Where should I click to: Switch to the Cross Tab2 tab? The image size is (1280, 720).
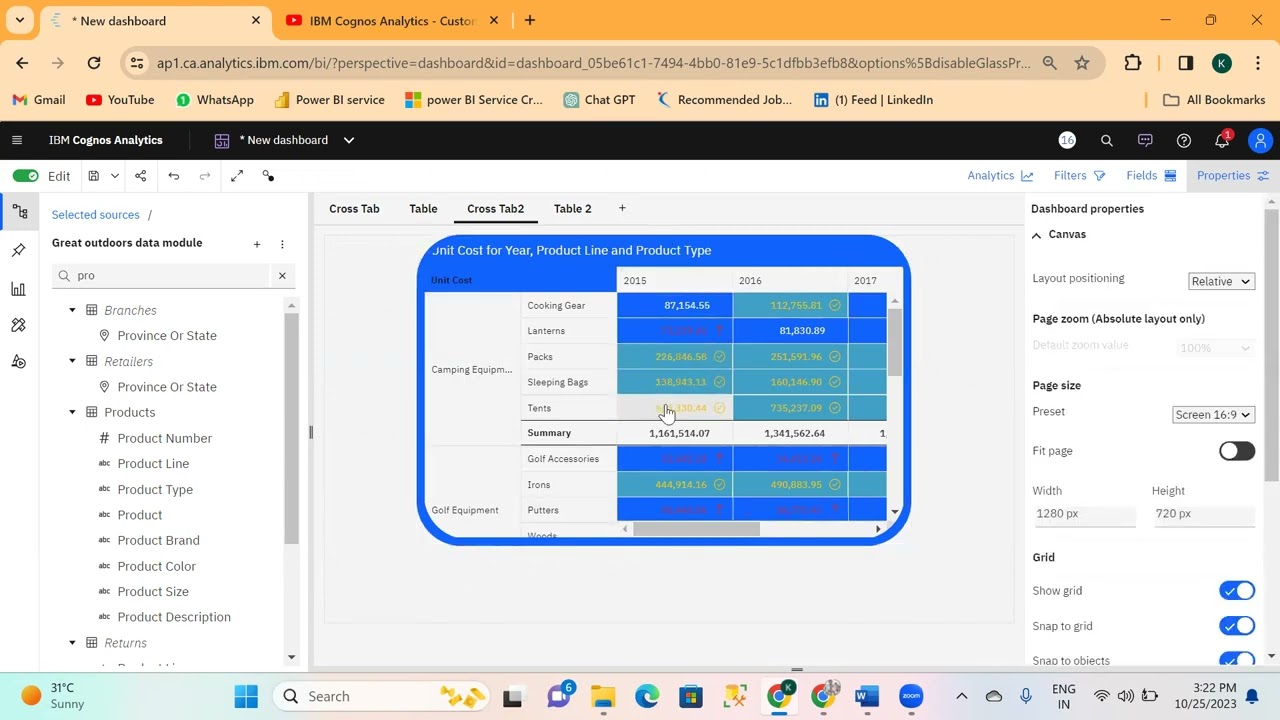tap(495, 209)
